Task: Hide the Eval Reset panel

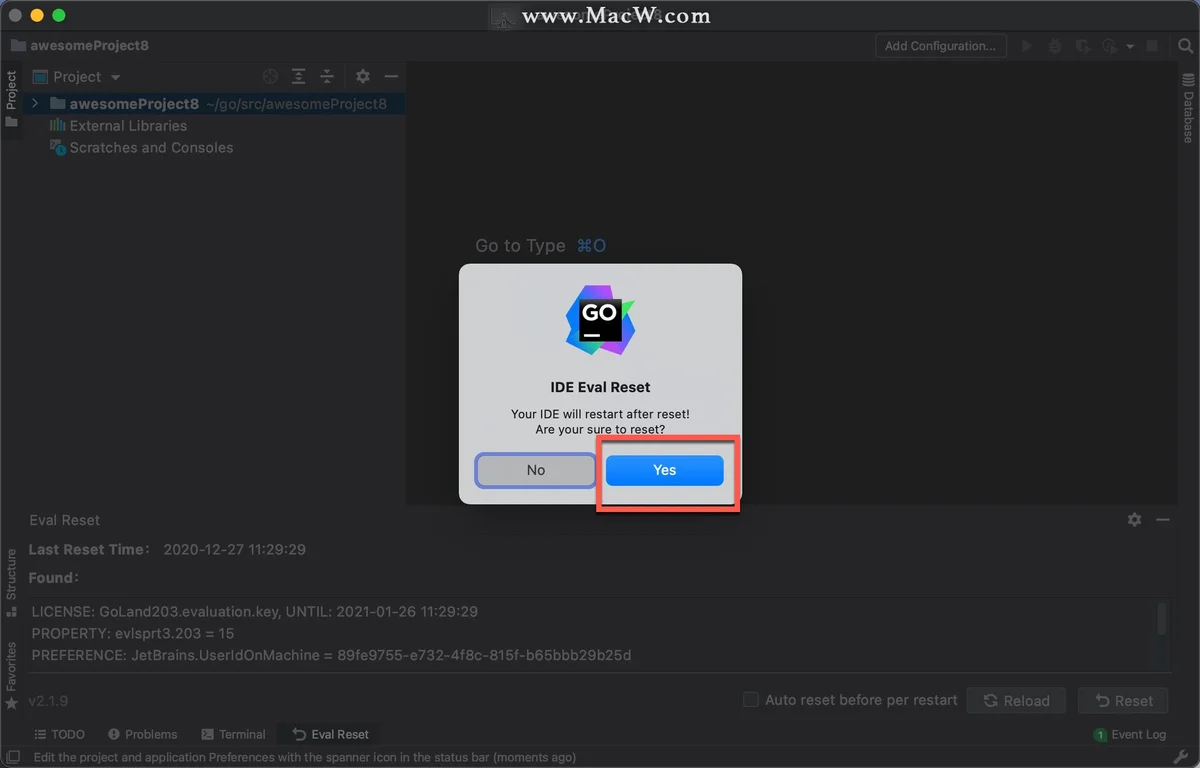Action: tap(1162, 520)
